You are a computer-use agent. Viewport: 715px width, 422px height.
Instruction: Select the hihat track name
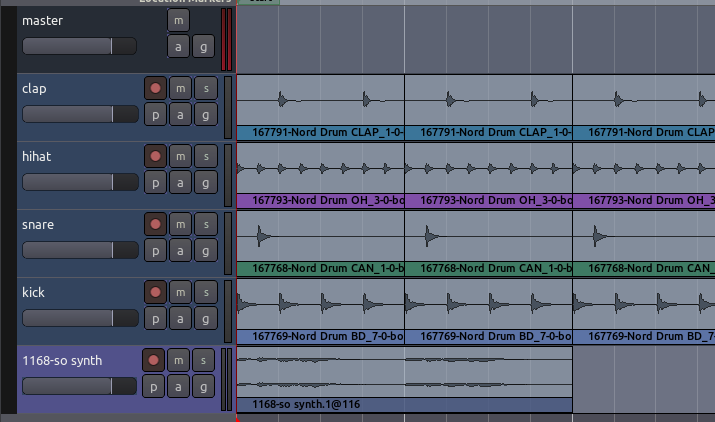36,156
